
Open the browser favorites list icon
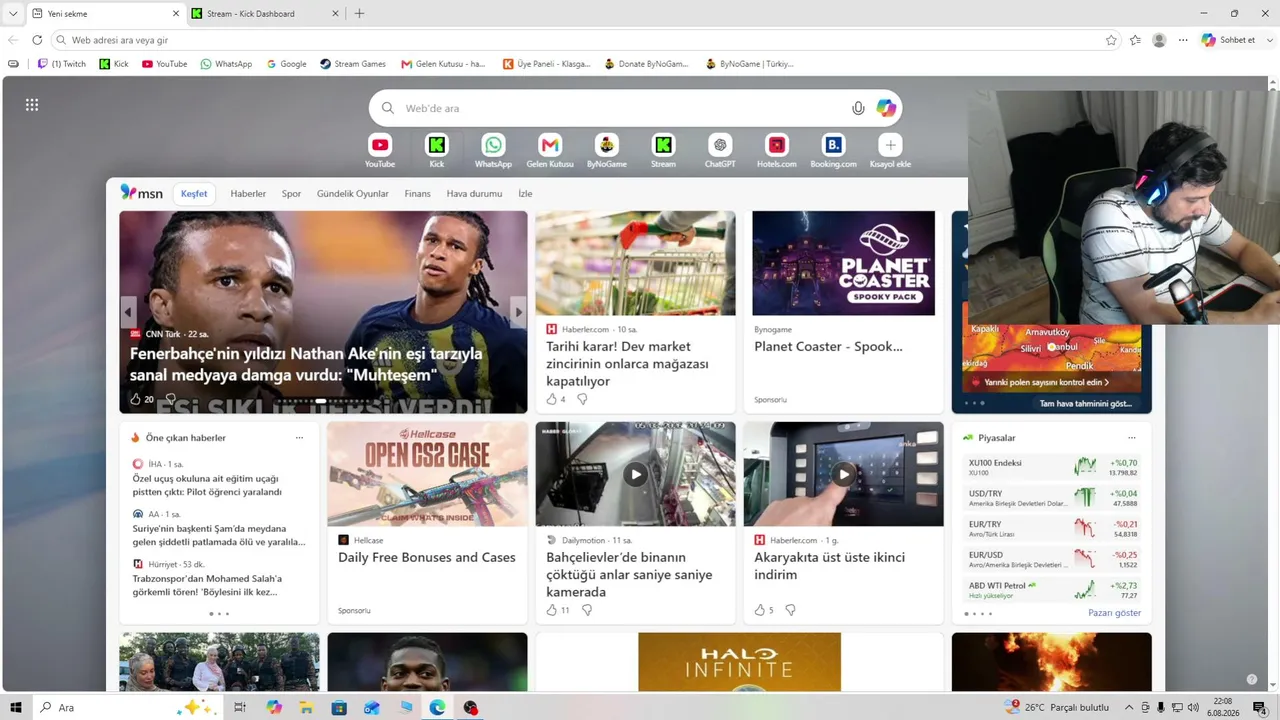tap(1135, 40)
